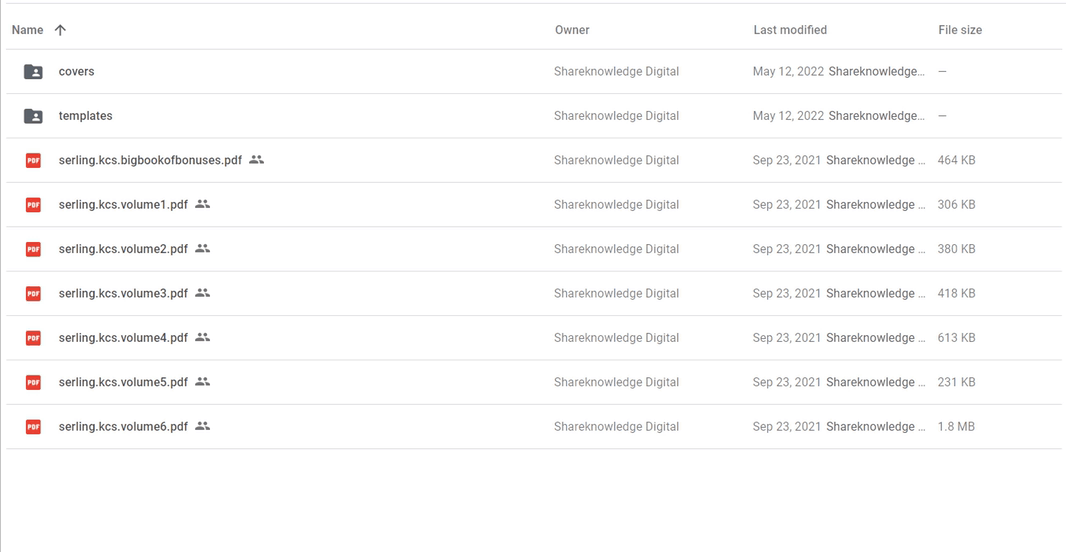Sort by the Name column header

tap(27, 30)
